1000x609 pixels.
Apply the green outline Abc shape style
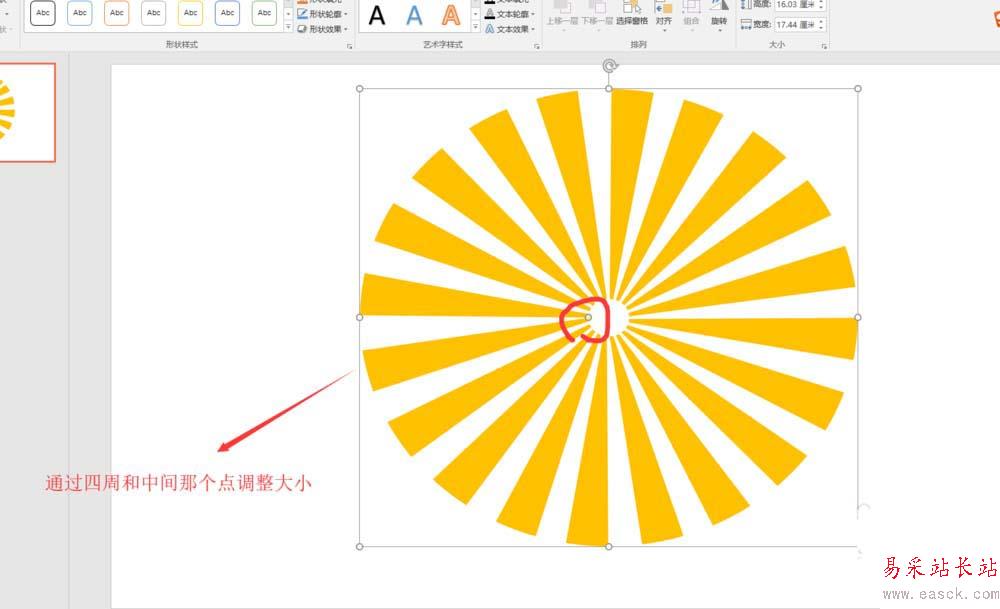pos(265,13)
